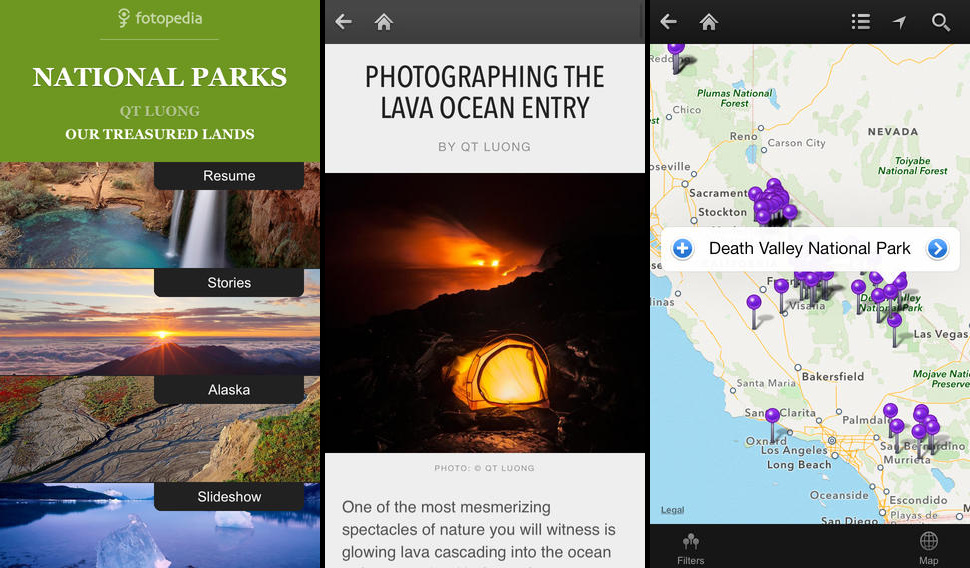
Task: Click the Reno map label
Action: (x=743, y=136)
